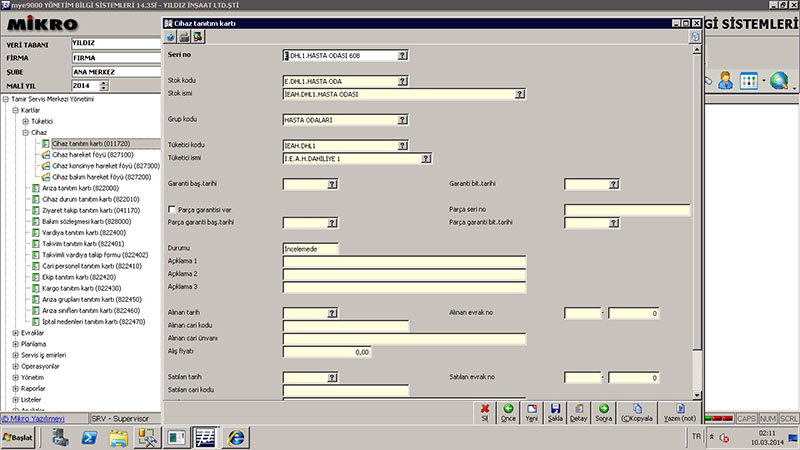Screen dimensions: 800x450
Task: Click the TR language indicator in tray
Action: [696, 436]
